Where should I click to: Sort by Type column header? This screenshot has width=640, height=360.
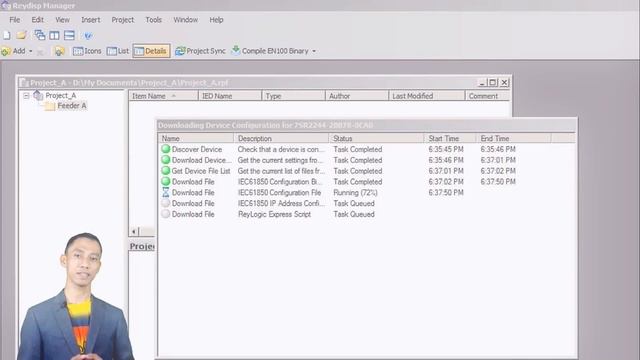[293, 96]
